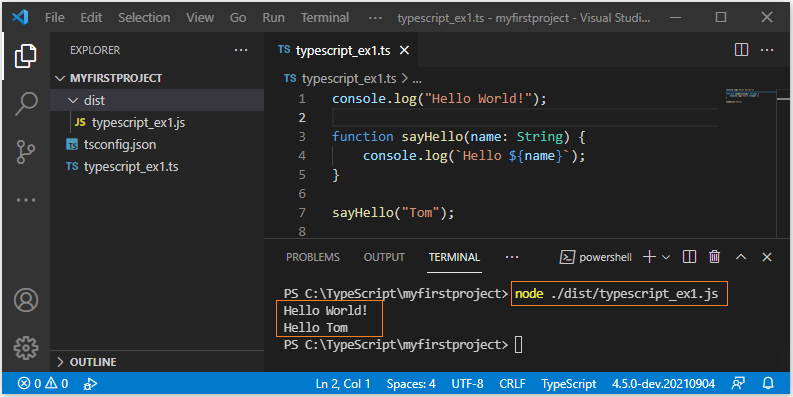The image size is (793, 397).
Task: Open the Source Control view icon
Action: click(26, 152)
